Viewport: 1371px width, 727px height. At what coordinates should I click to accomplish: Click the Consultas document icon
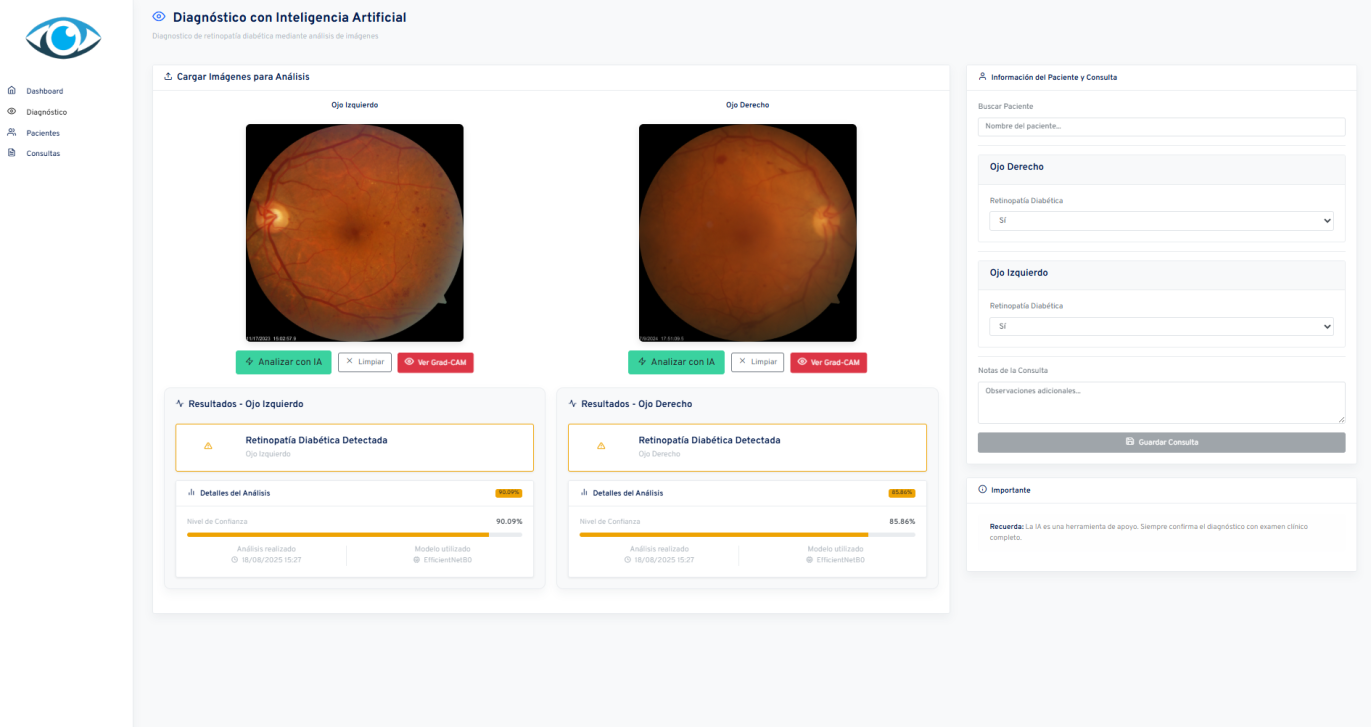tap(12, 153)
